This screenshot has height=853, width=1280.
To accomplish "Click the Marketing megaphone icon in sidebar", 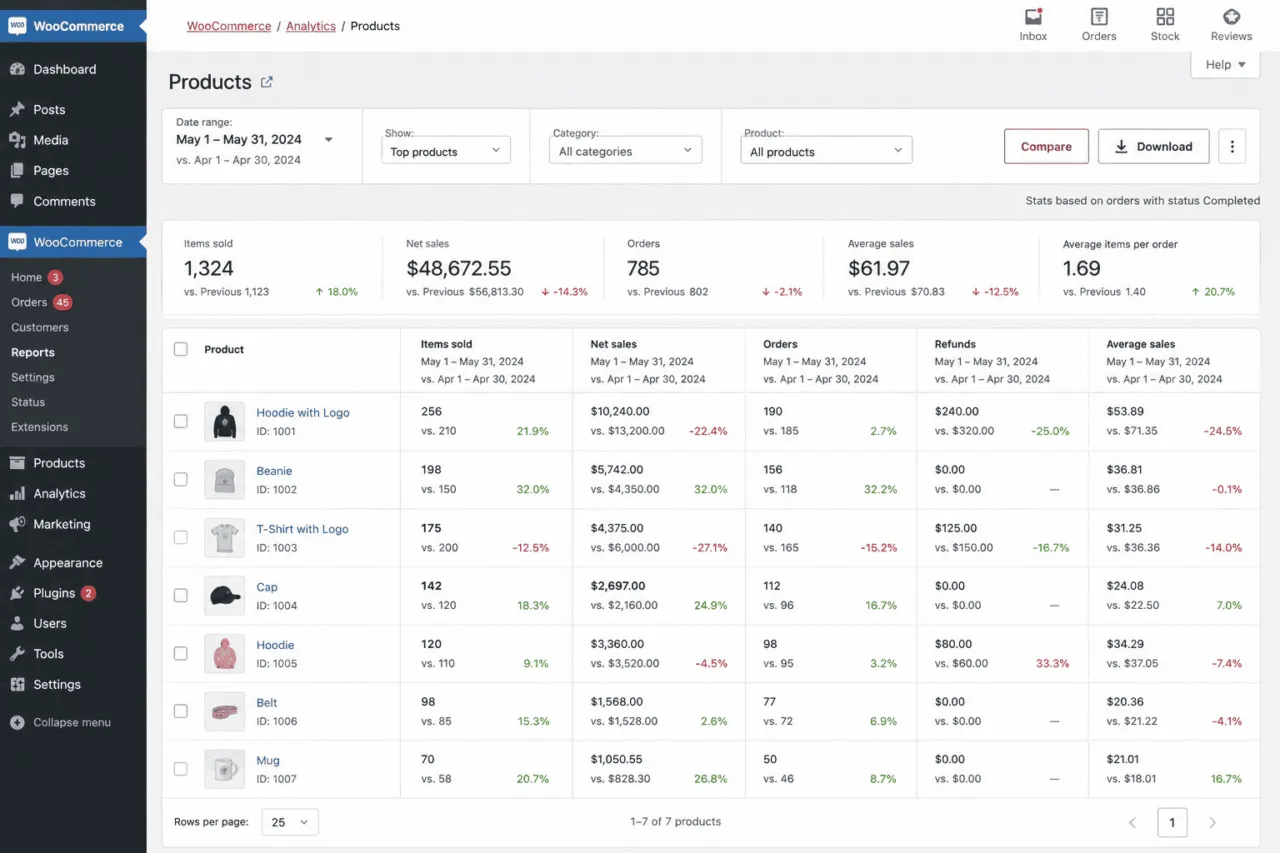I will 17,524.
